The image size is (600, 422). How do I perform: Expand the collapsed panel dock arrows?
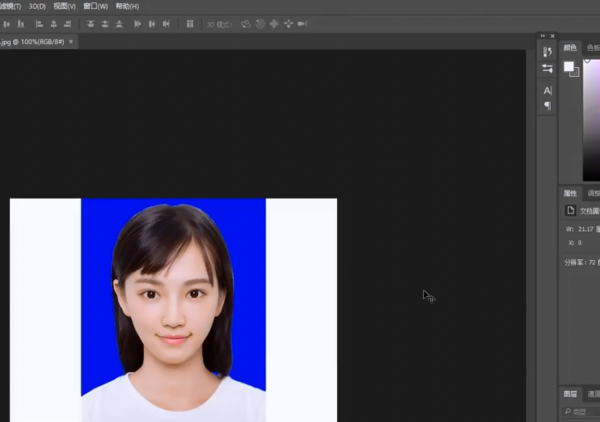tap(547, 36)
